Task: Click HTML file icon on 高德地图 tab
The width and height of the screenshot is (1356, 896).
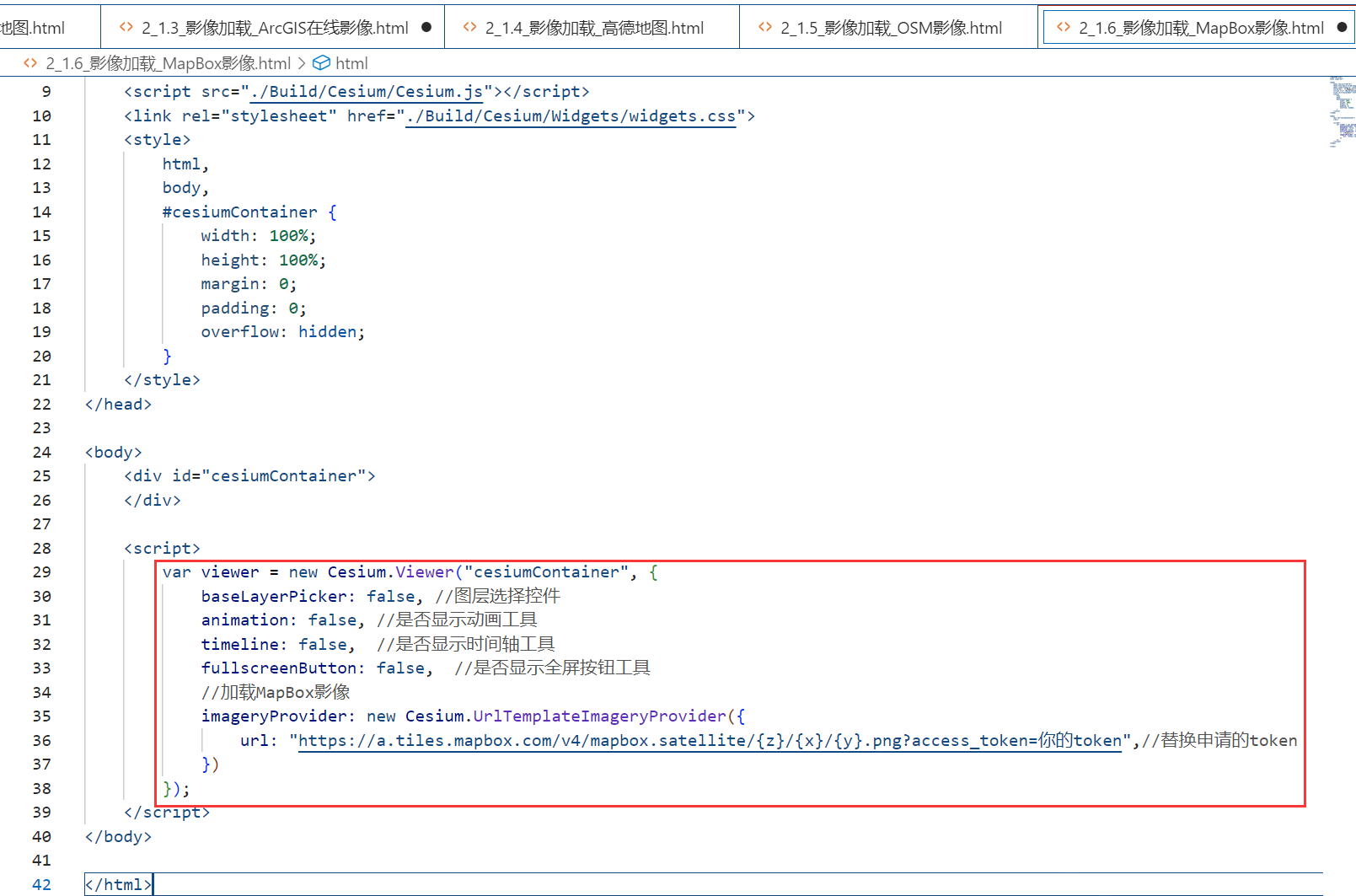Action: pyautogui.click(x=470, y=27)
